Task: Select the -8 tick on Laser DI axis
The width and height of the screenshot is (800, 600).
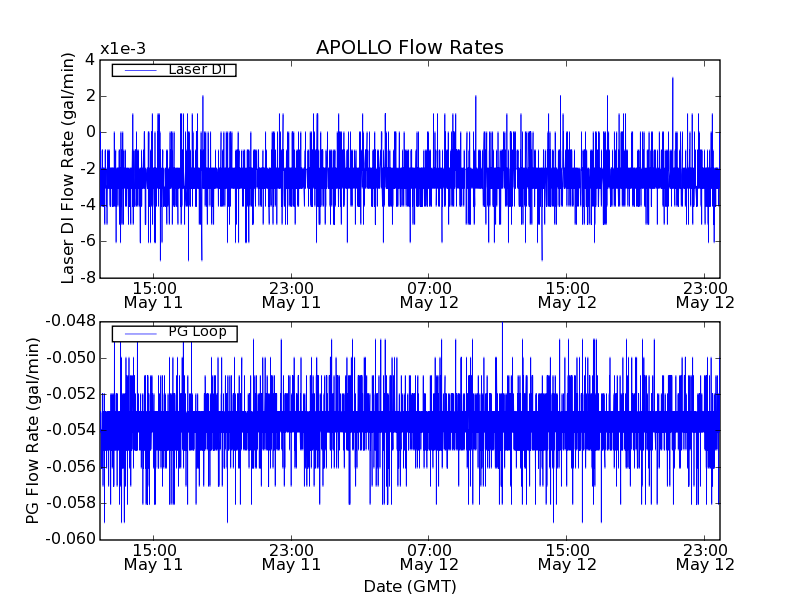Action: tap(88, 277)
